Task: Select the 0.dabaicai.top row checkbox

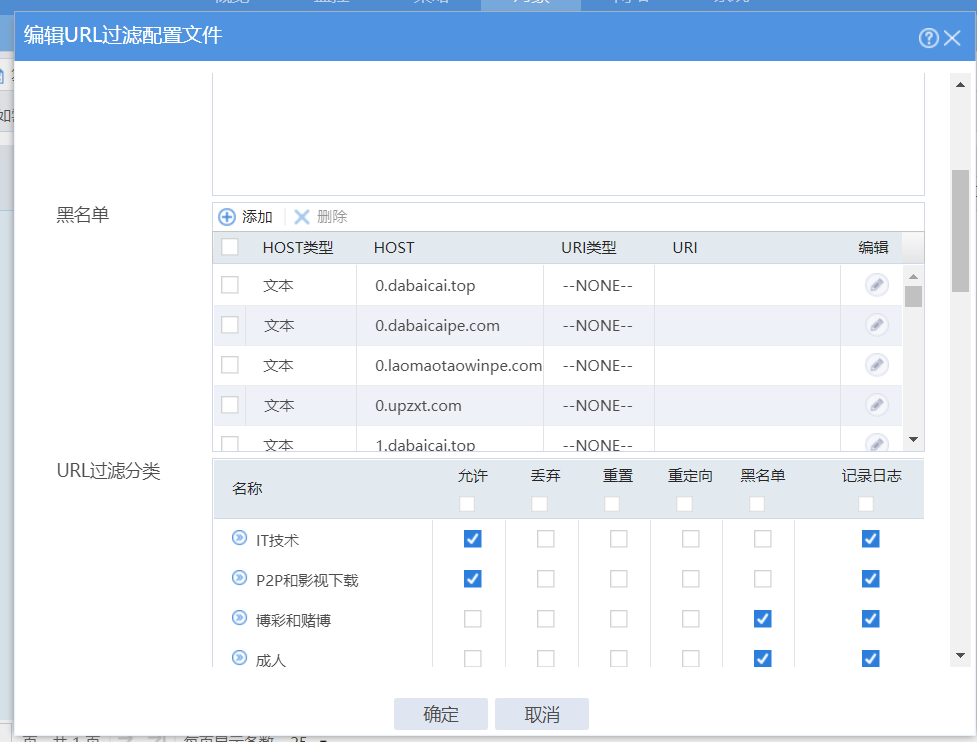Action: click(x=230, y=285)
